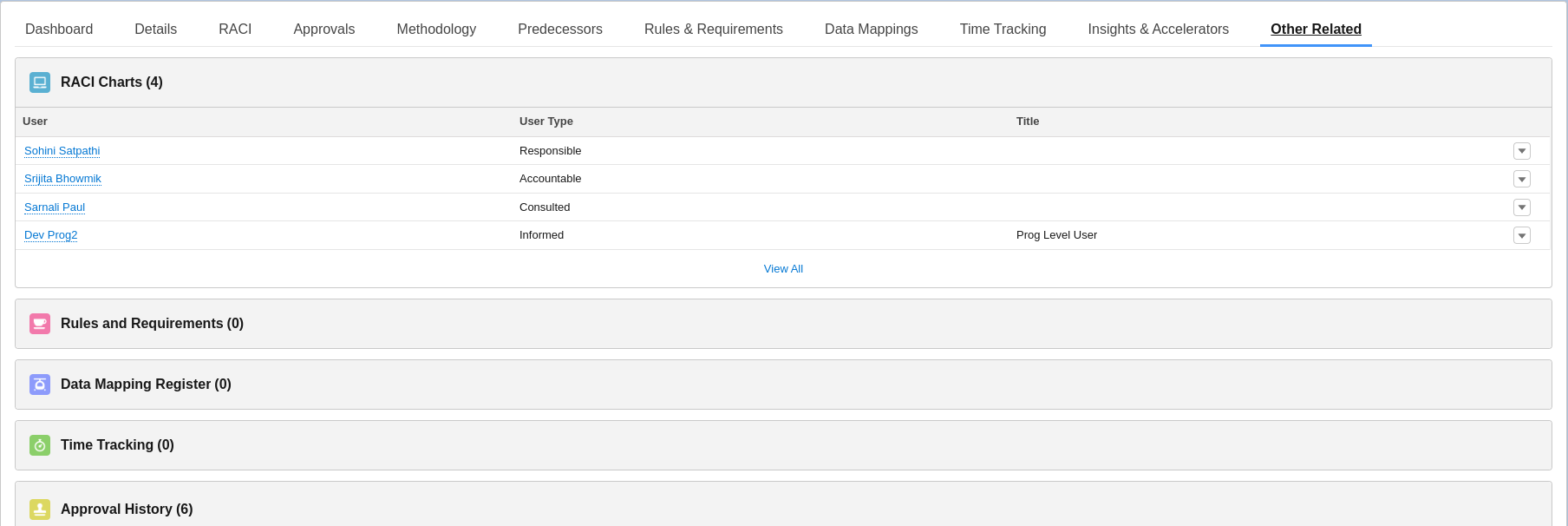Select the Time Tracking tab
Screen dimensions: 1568x526
(x=1003, y=30)
